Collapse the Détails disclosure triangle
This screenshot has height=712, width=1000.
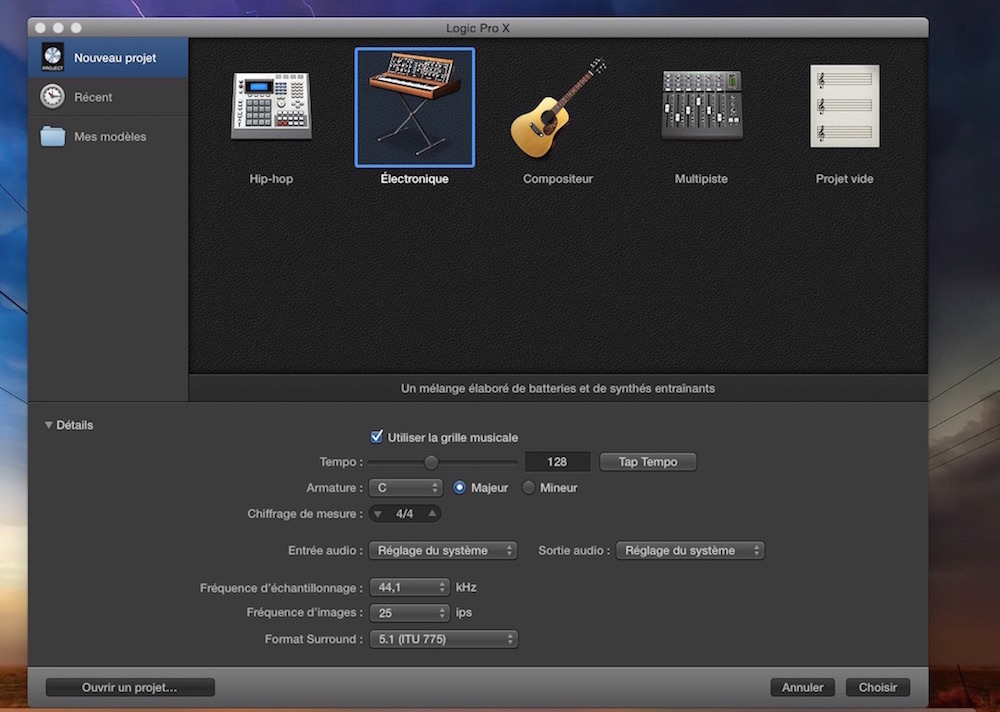(48, 425)
